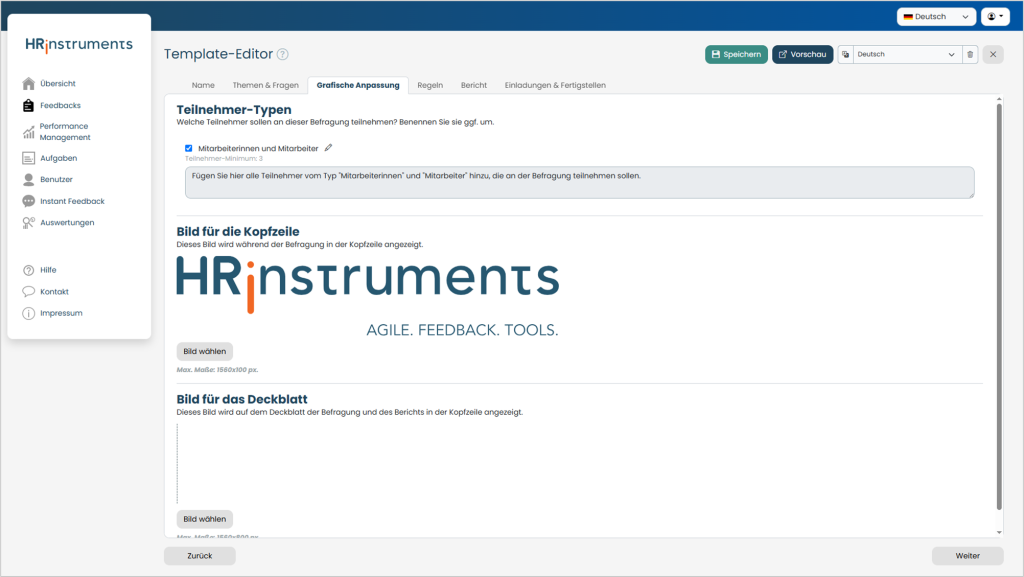Open the Regeln tab
Screen dimensions: 1024x577
coord(430,85)
